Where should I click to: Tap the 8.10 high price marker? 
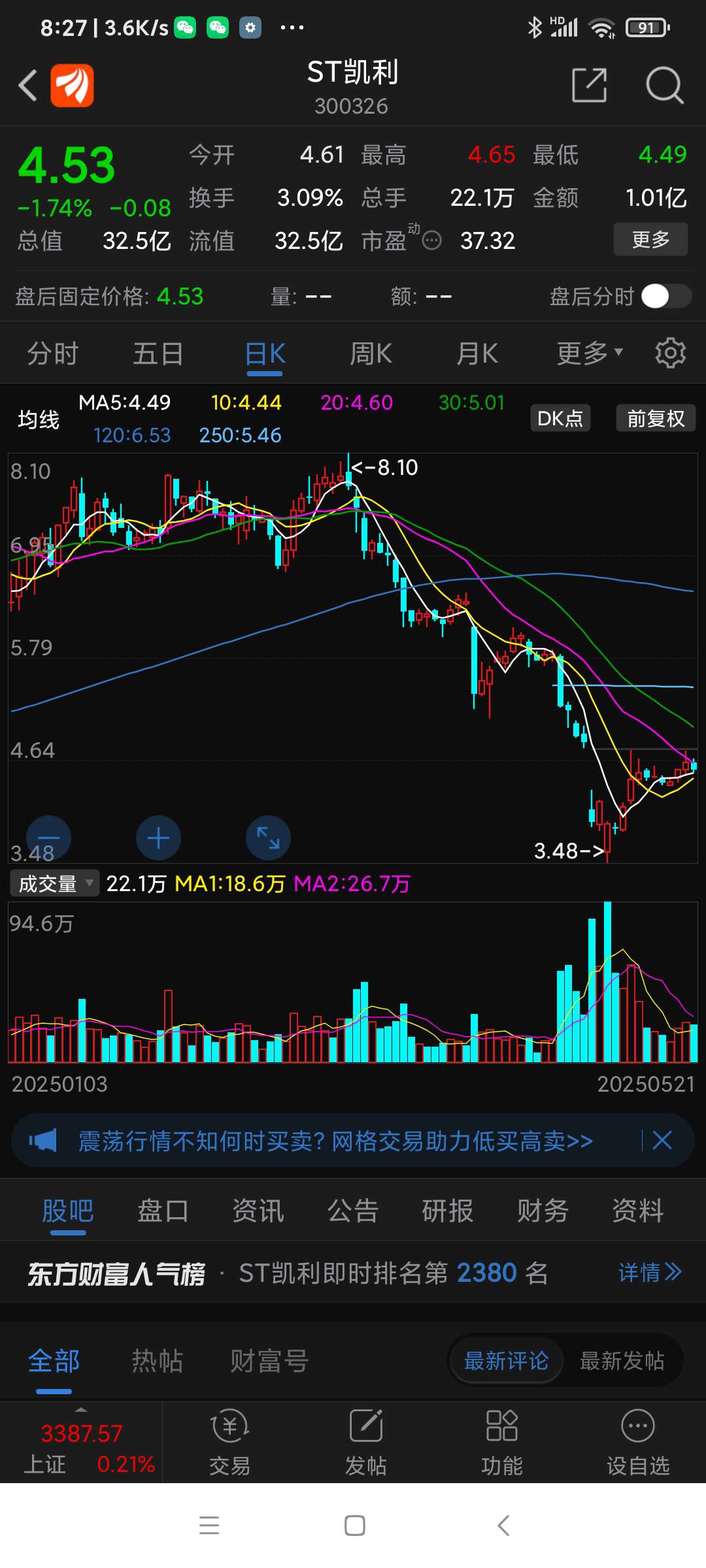(385, 468)
